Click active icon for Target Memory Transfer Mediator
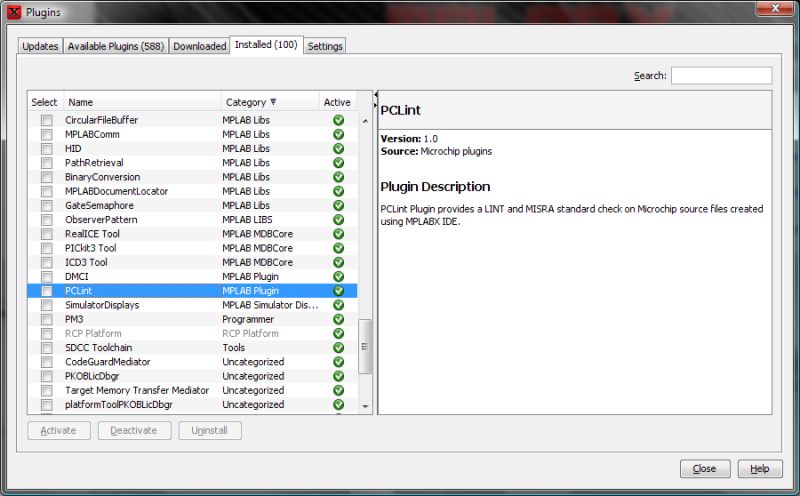 (x=338, y=390)
